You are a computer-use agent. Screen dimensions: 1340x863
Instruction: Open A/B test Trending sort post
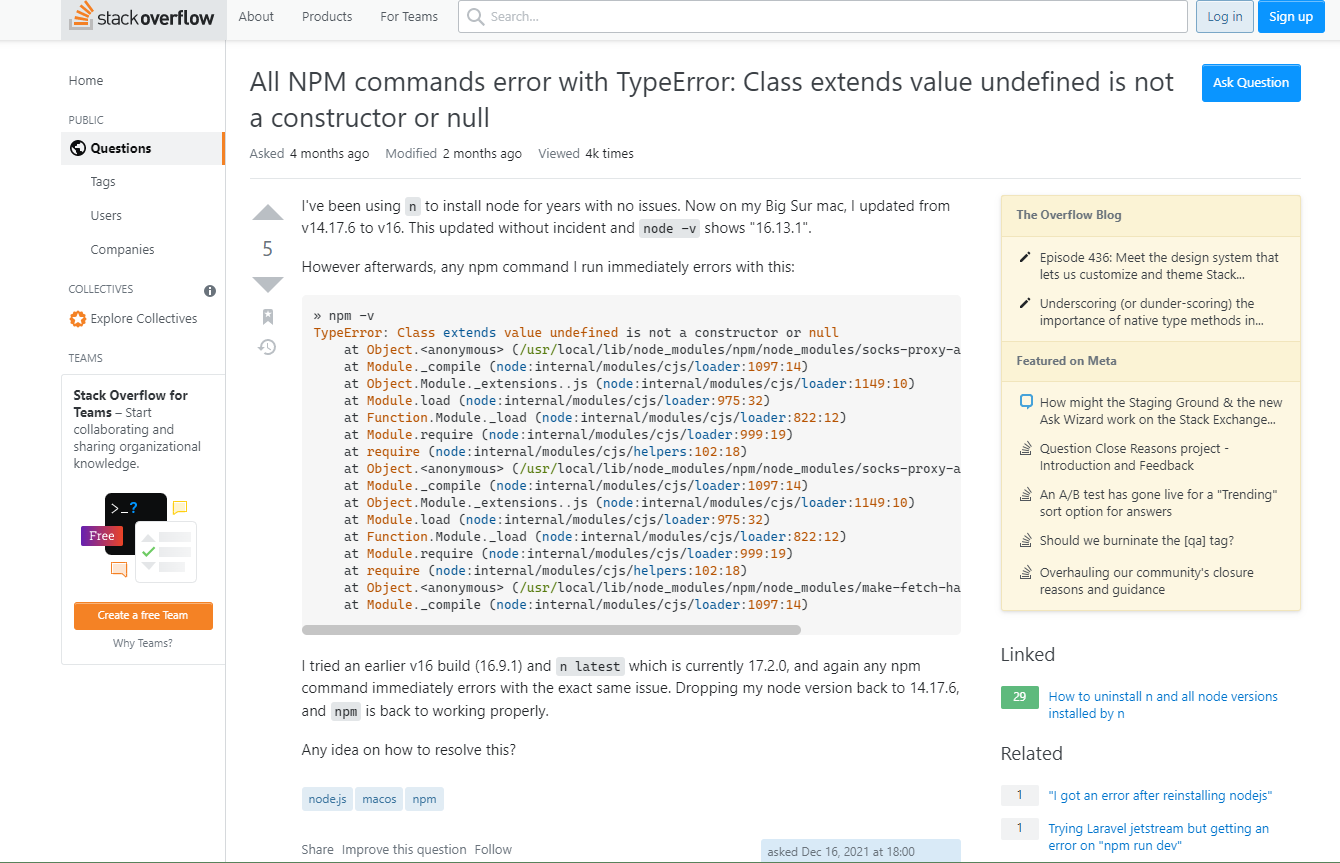click(1159, 503)
